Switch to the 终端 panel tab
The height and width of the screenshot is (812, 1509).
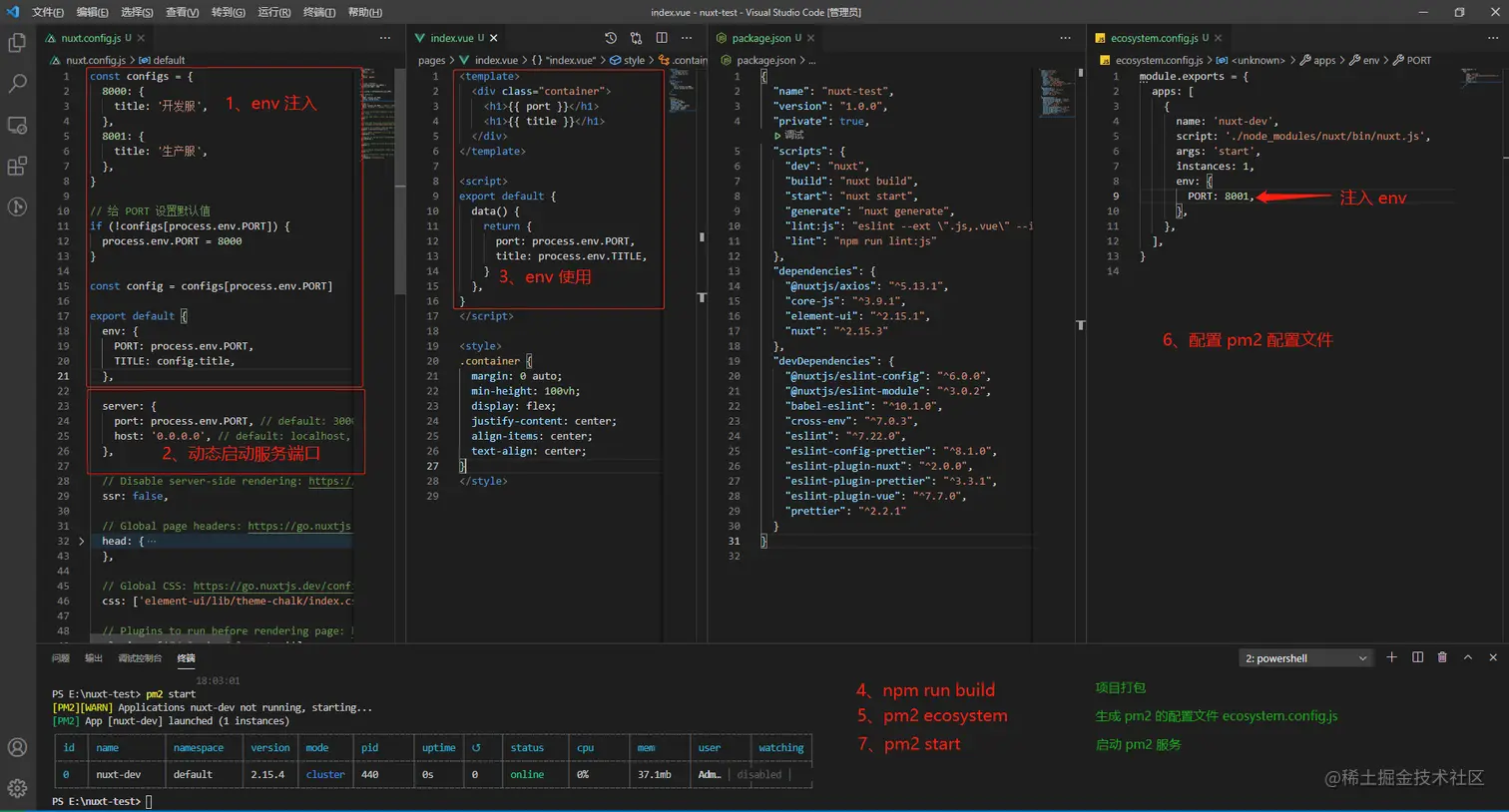click(x=187, y=658)
